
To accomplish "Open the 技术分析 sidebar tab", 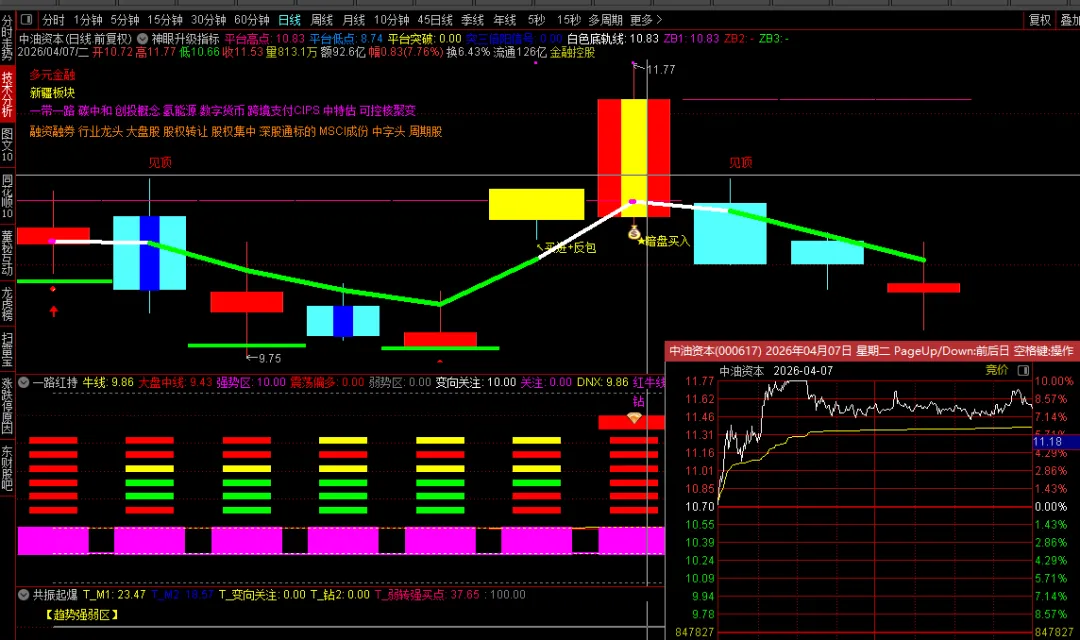I will pyautogui.click(x=7, y=94).
